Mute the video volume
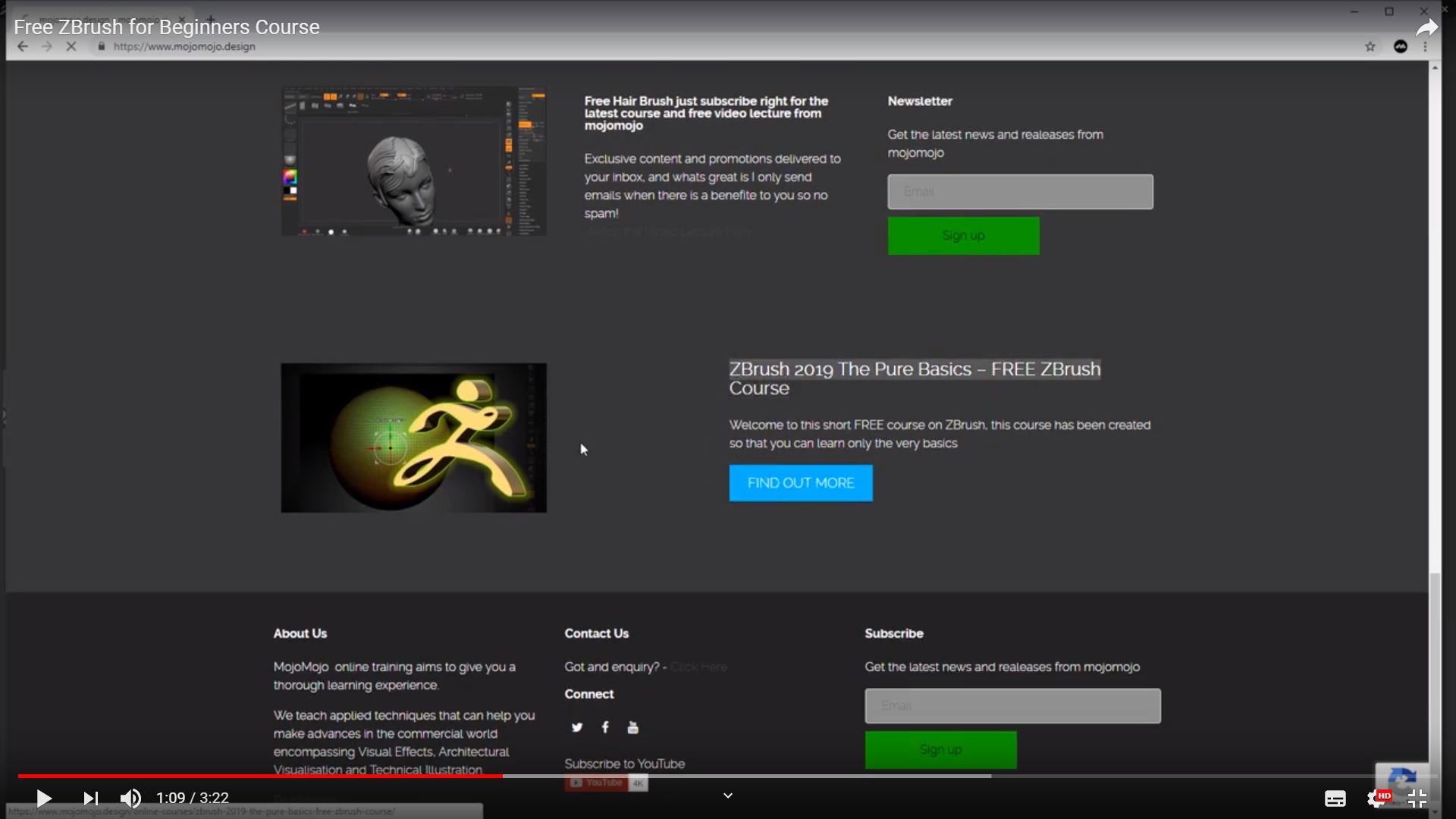Viewport: 1456px width, 819px height. click(130, 798)
